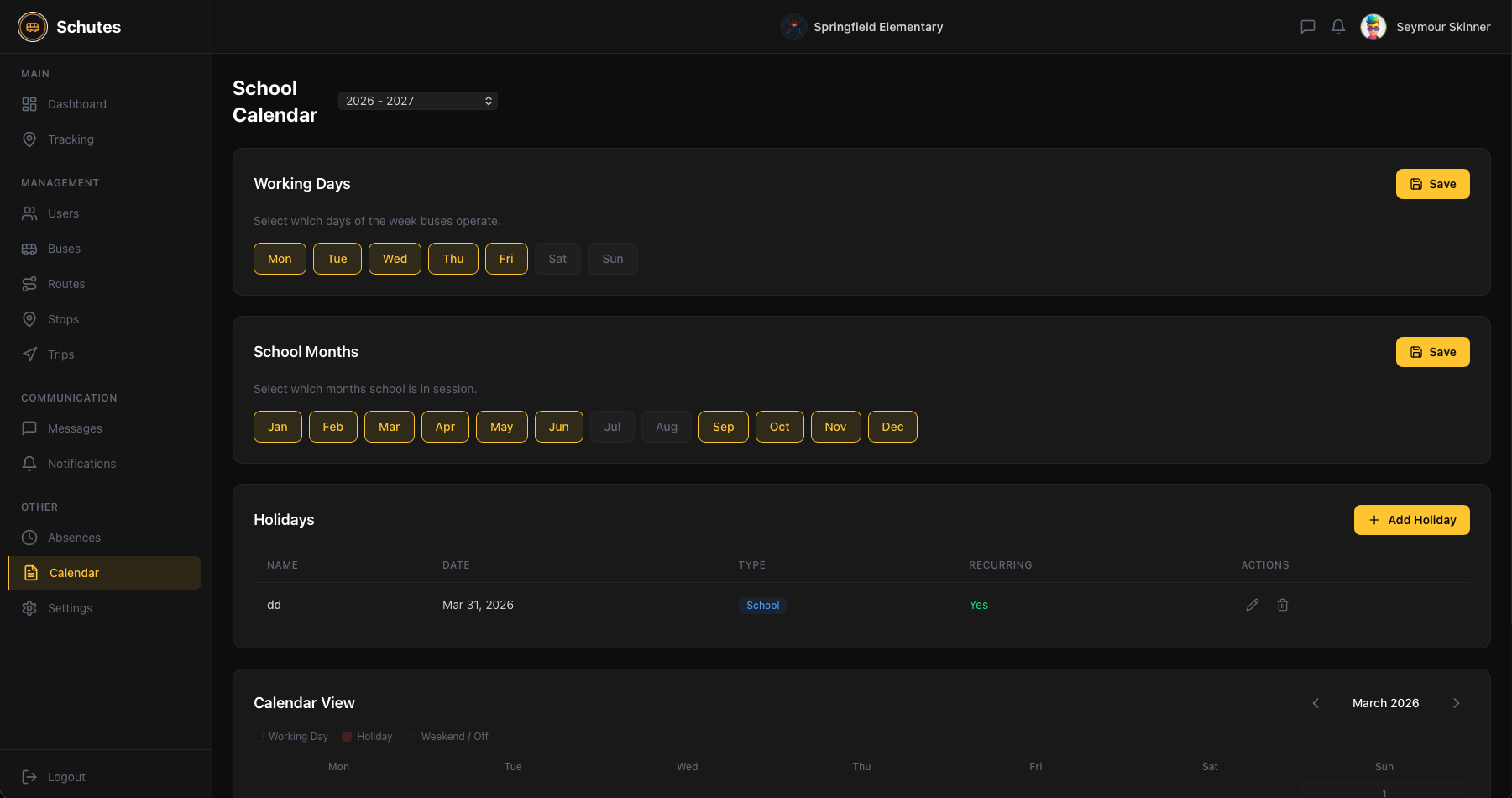Image resolution: width=1512 pixels, height=798 pixels.
Task: Open the notifications bell in the header
Action: point(1337,27)
